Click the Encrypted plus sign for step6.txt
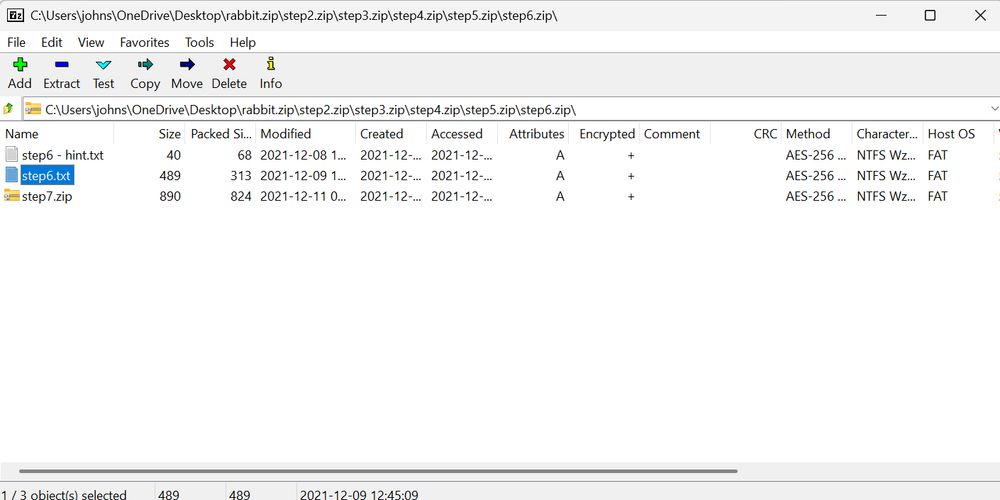Image resolution: width=1000 pixels, height=500 pixels. [x=631, y=175]
